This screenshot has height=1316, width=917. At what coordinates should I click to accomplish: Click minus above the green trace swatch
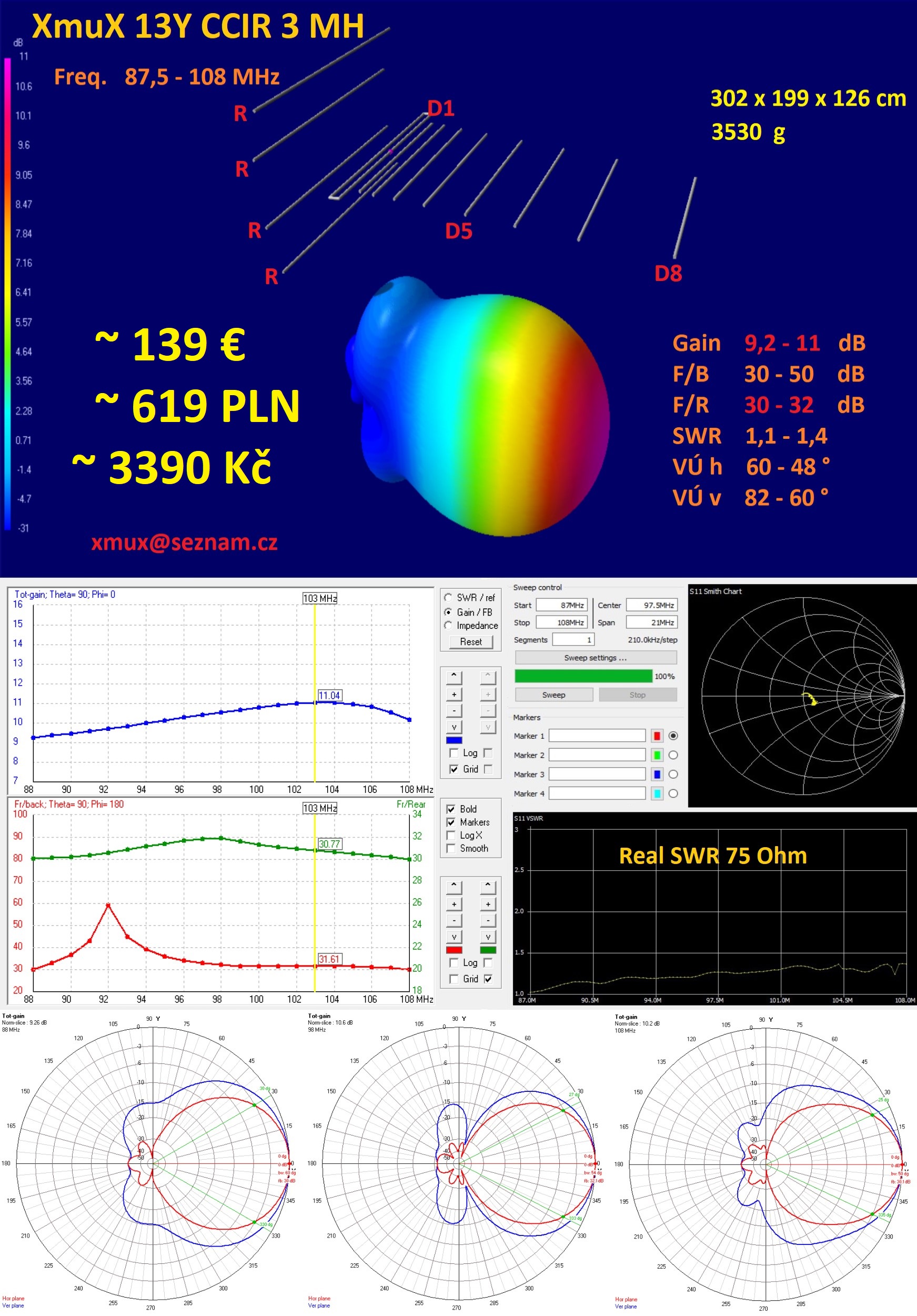[488, 920]
